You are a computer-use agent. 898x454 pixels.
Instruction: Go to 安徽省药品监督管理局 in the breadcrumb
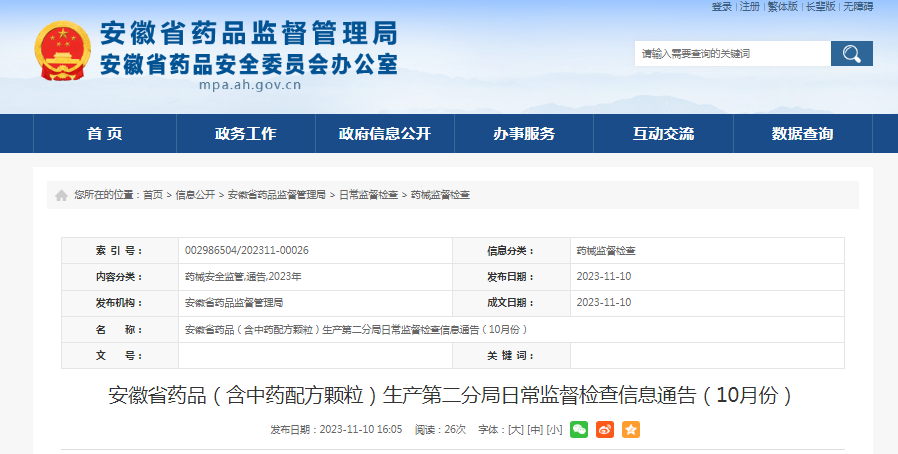(277, 195)
